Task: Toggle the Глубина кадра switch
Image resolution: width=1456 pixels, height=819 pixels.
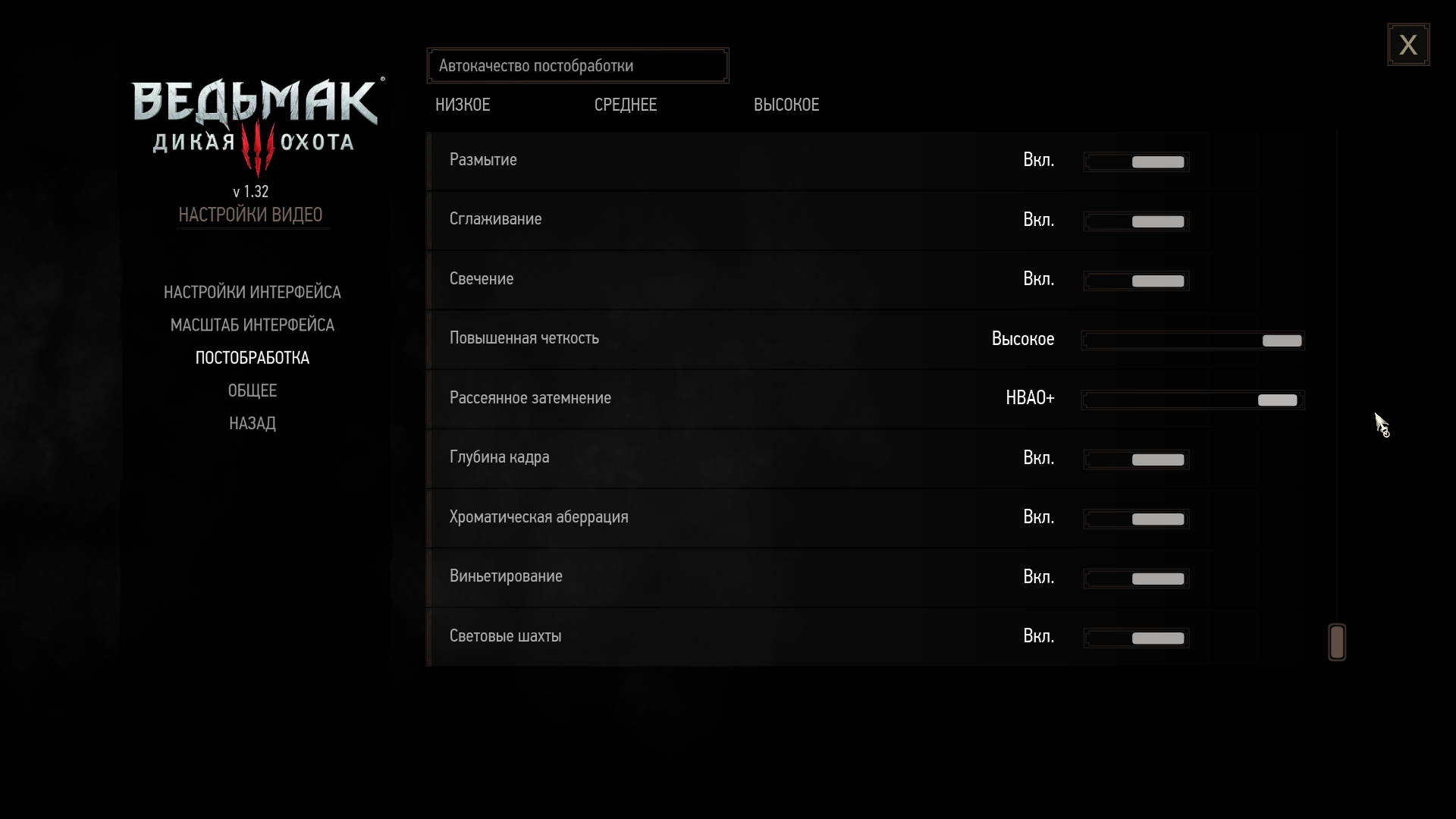Action: coord(1136,460)
